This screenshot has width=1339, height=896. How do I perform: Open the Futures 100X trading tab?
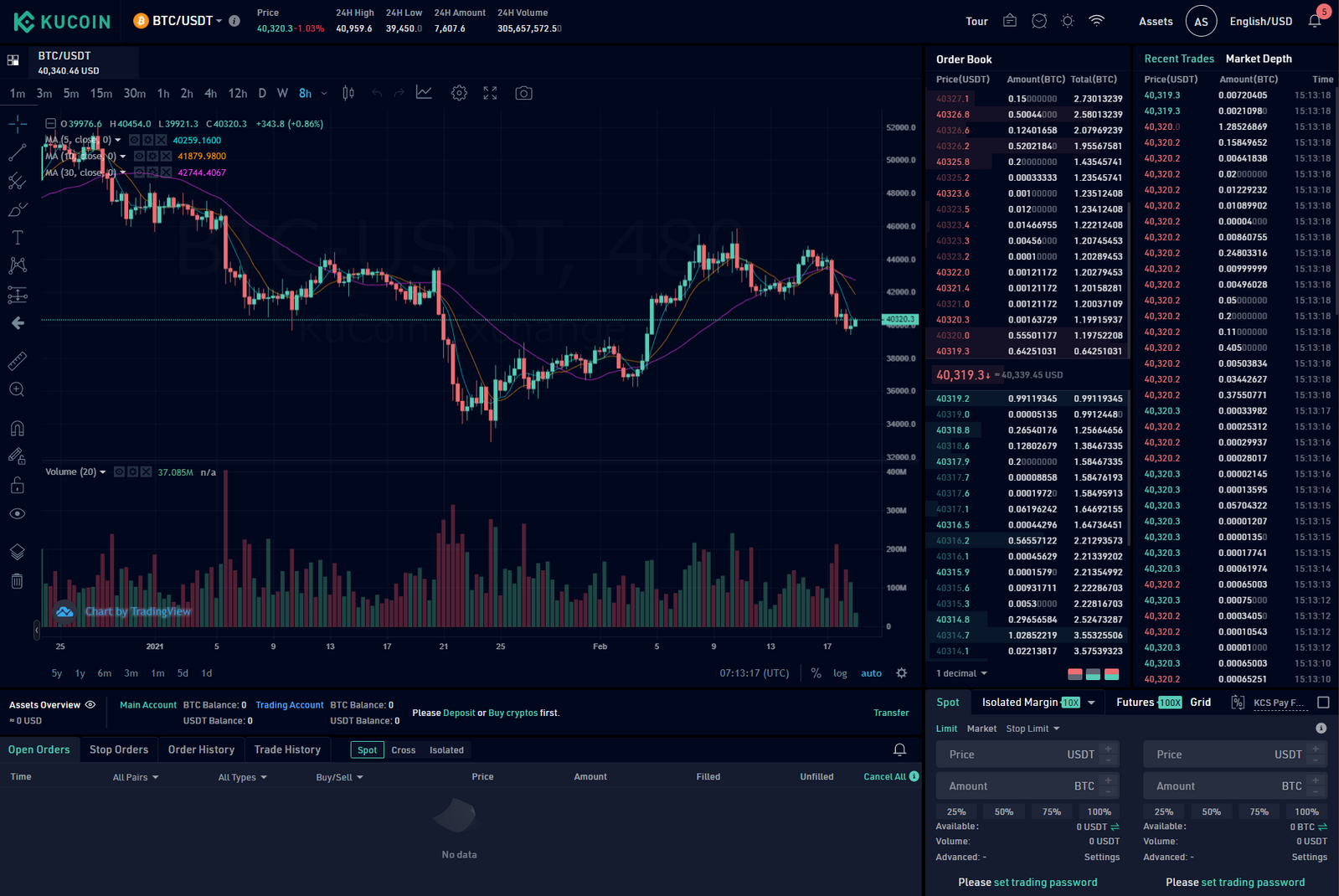pos(1149,703)
